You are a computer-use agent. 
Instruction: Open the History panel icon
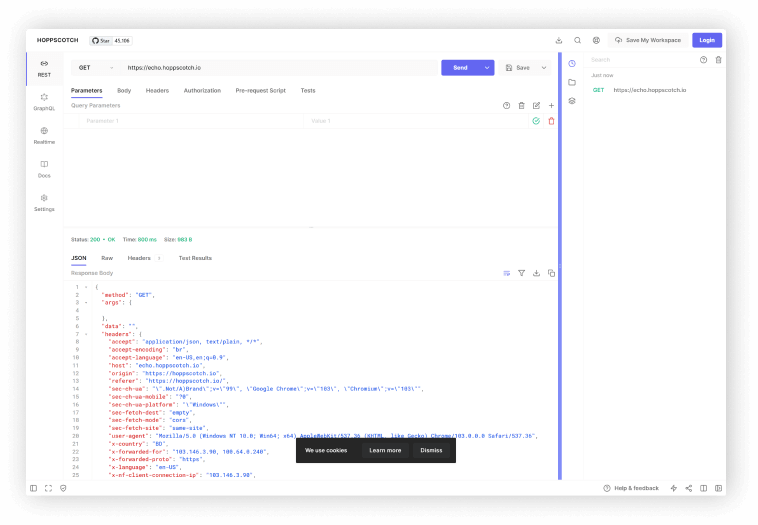click(572, 63)
